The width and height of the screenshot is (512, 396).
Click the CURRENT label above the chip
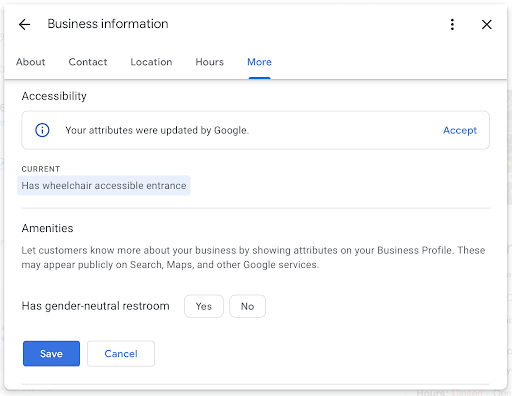tap(41, 169)
